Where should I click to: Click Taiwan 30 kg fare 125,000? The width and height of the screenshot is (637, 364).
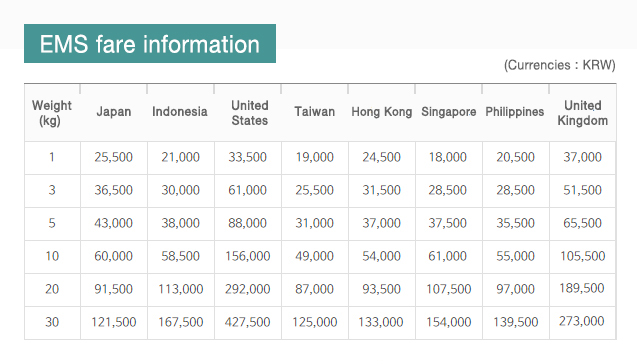(x=314, y=322)
